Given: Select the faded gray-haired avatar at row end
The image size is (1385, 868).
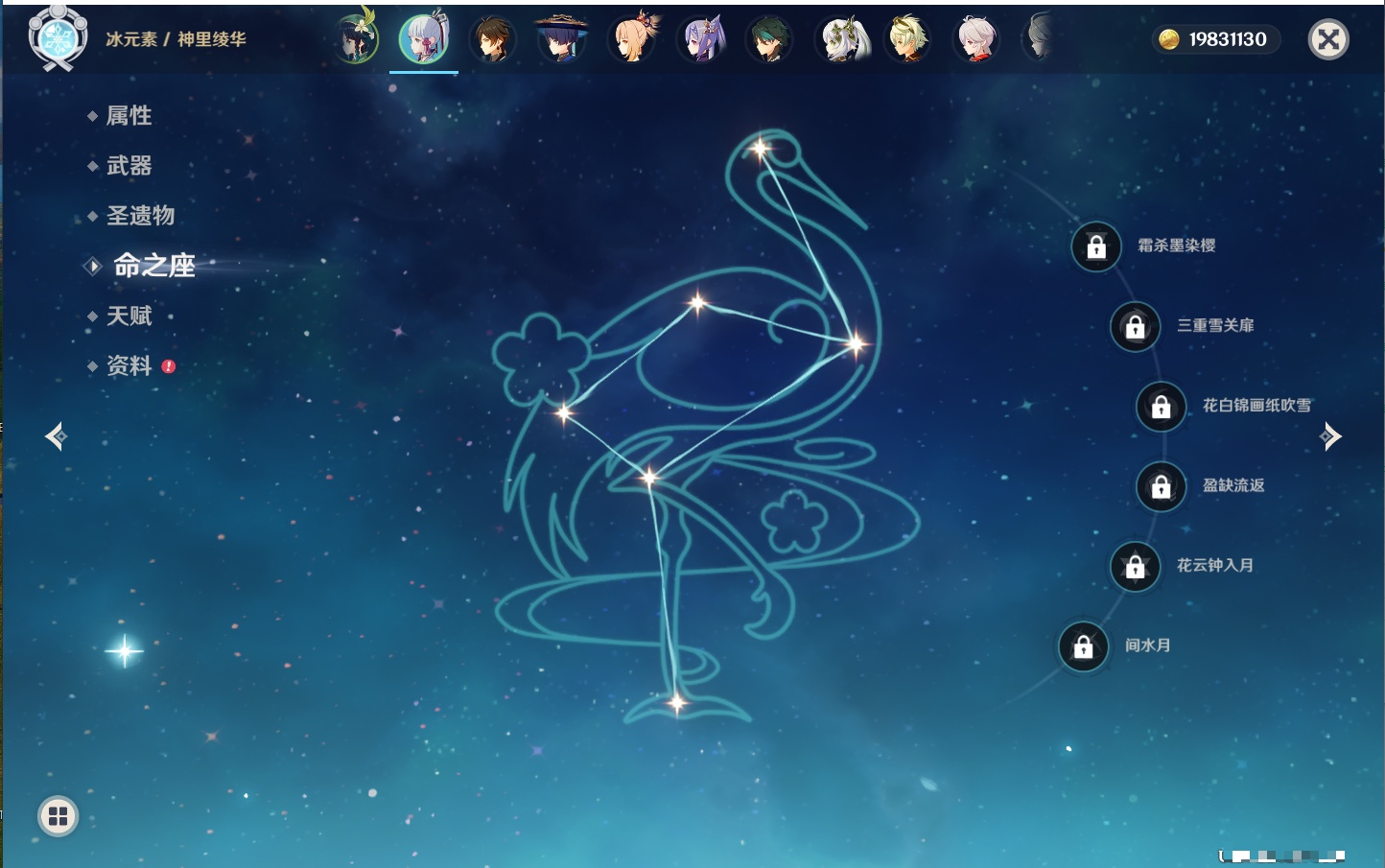Looking at the screenshot, I should coord(1041,38).
